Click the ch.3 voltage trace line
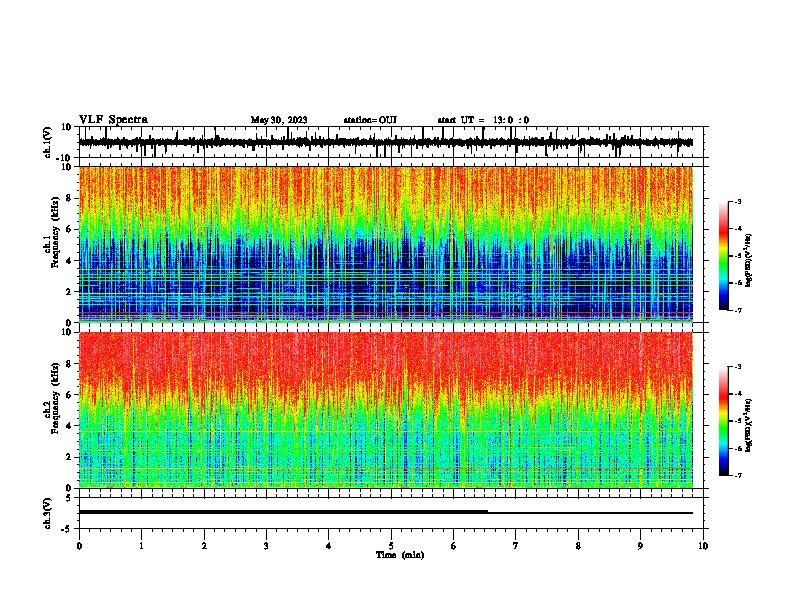Image resolution: width=792 pixels, height=612 pixels. pyautogui.click(x=385, y=512)
